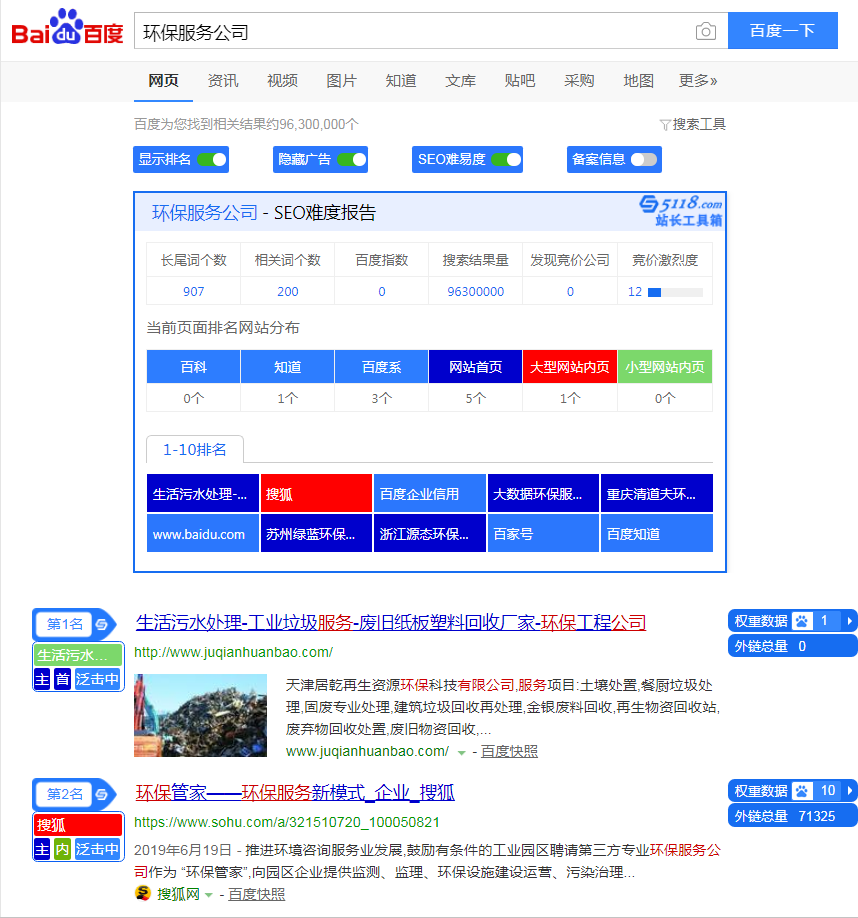Expand the 更多» menu

(x=698, y=81)
